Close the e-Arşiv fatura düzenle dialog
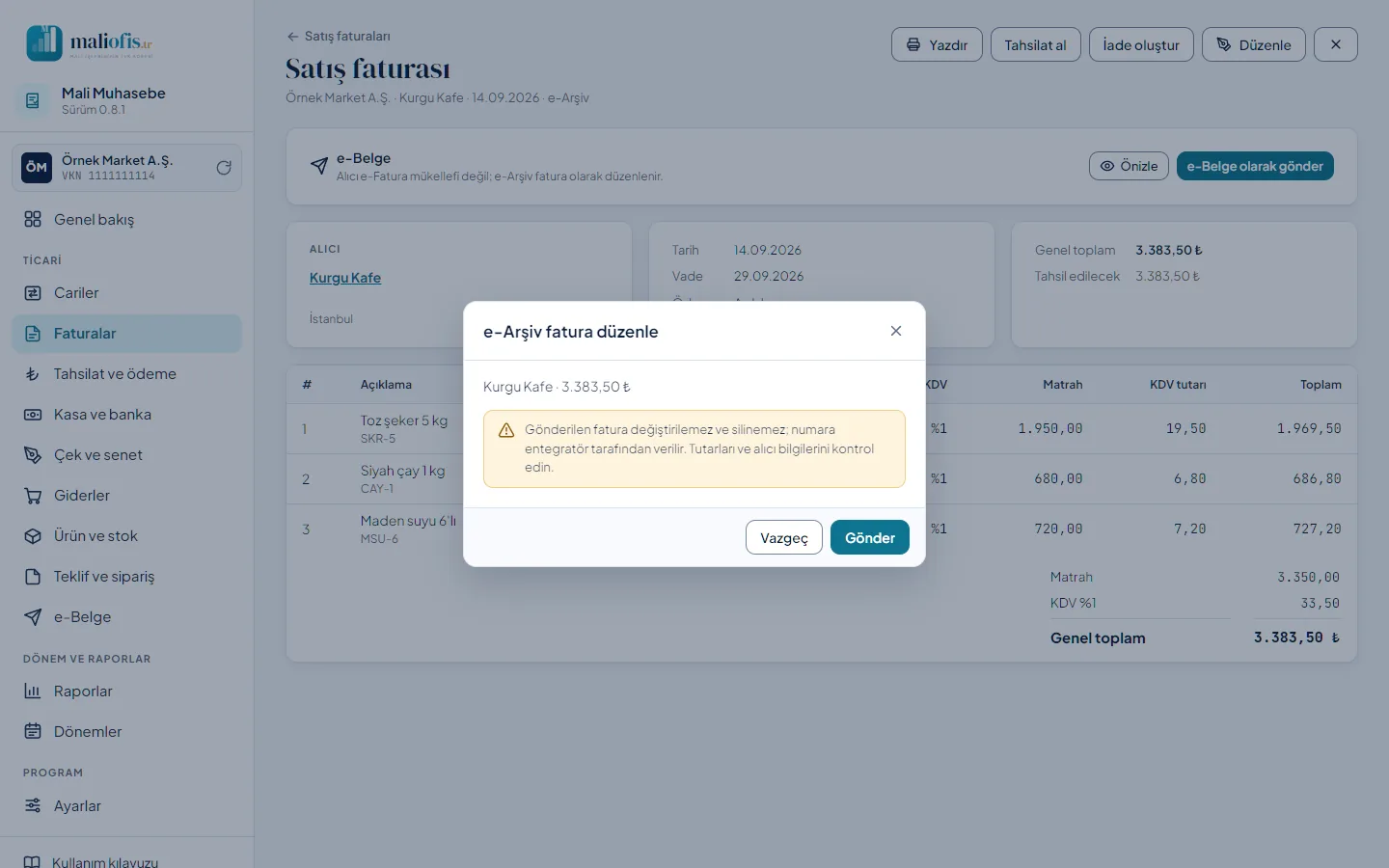 pyautogui.click(x=896, y=331)
